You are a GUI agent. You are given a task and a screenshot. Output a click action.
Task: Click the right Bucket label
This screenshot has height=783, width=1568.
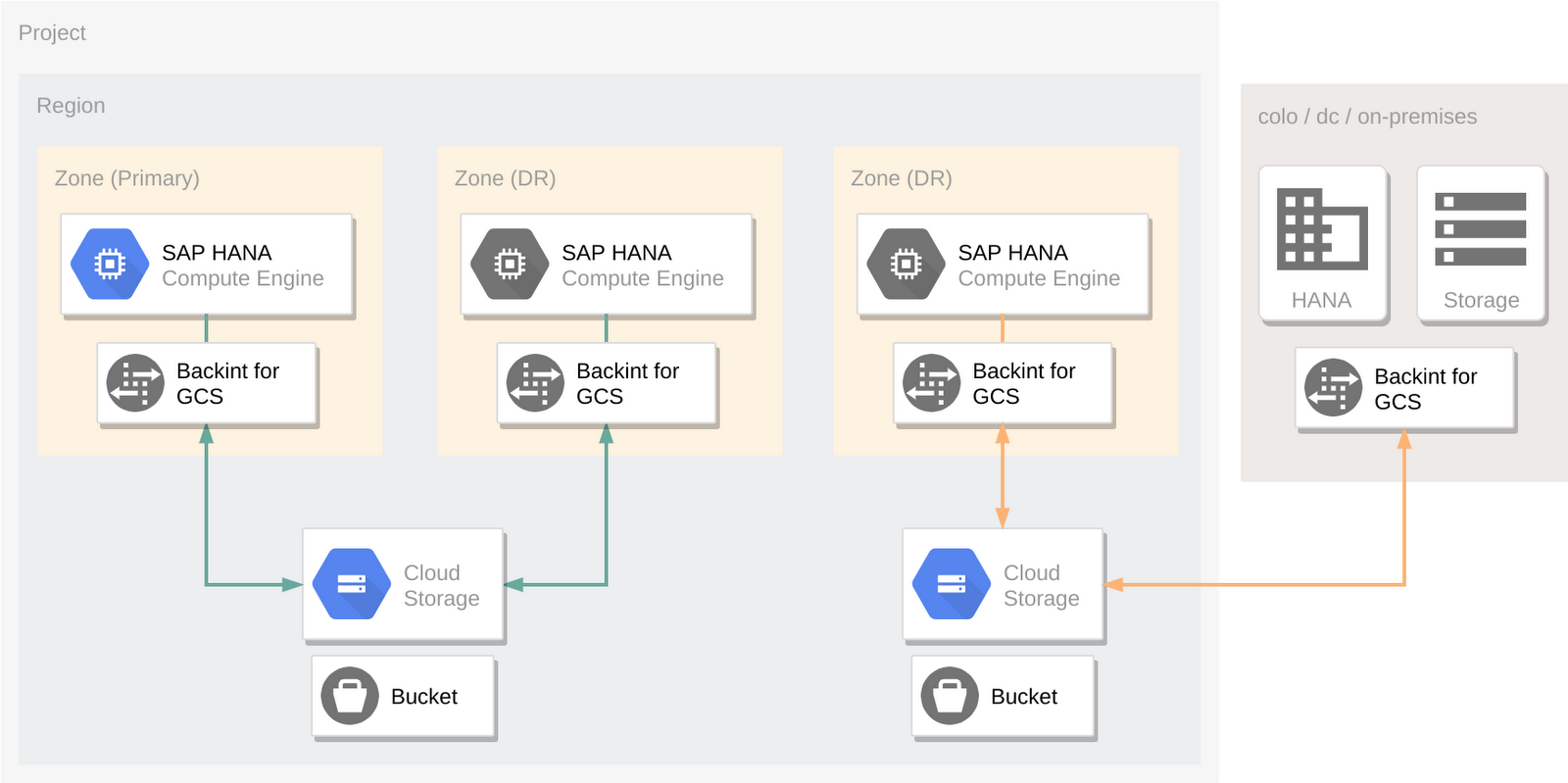(x=1024, y=697)
